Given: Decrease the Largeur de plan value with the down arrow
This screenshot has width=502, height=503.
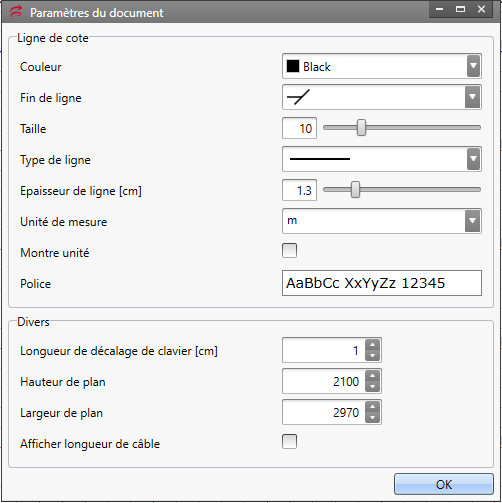Looking at the screenshot, I should tap(372, 417).
